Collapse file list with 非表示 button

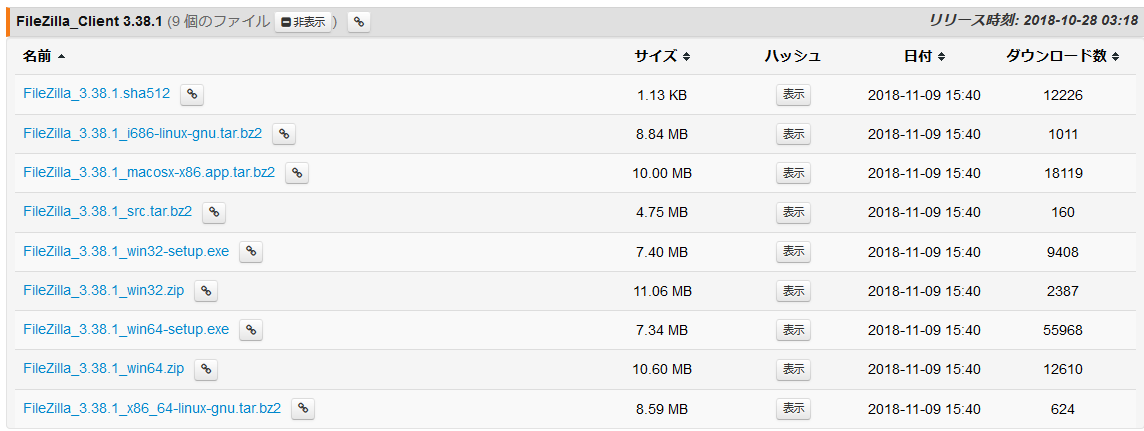303,21
